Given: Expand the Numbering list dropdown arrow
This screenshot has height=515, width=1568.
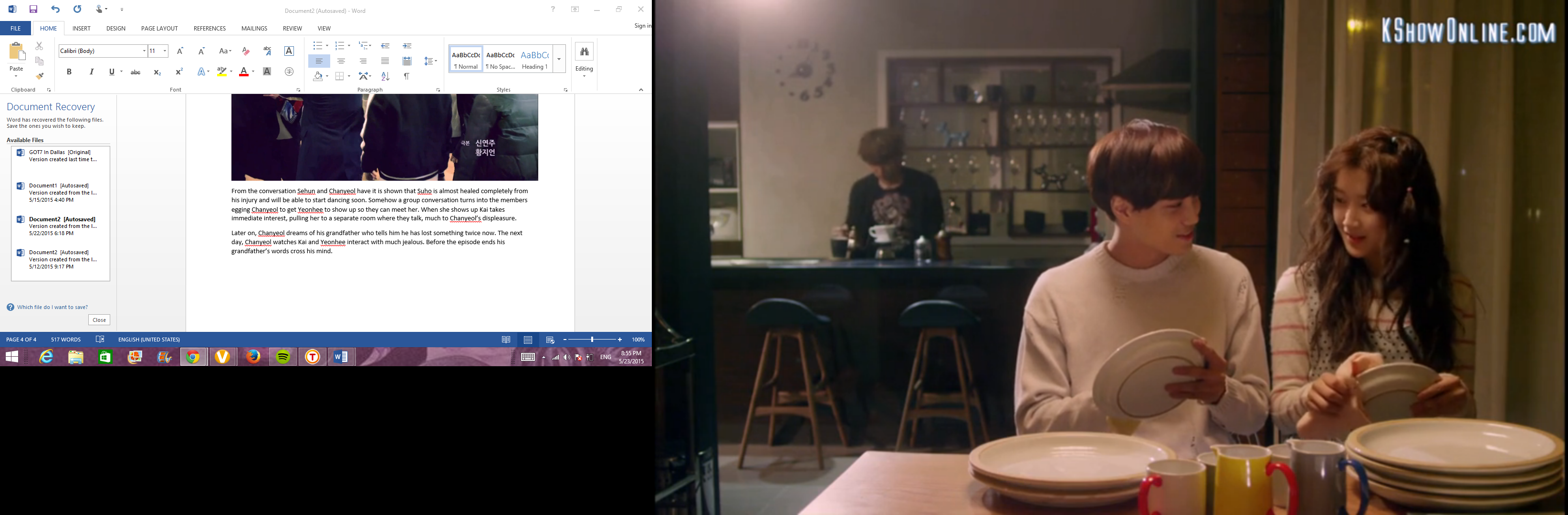Looking at the screenshot, I should pos(349,46).
